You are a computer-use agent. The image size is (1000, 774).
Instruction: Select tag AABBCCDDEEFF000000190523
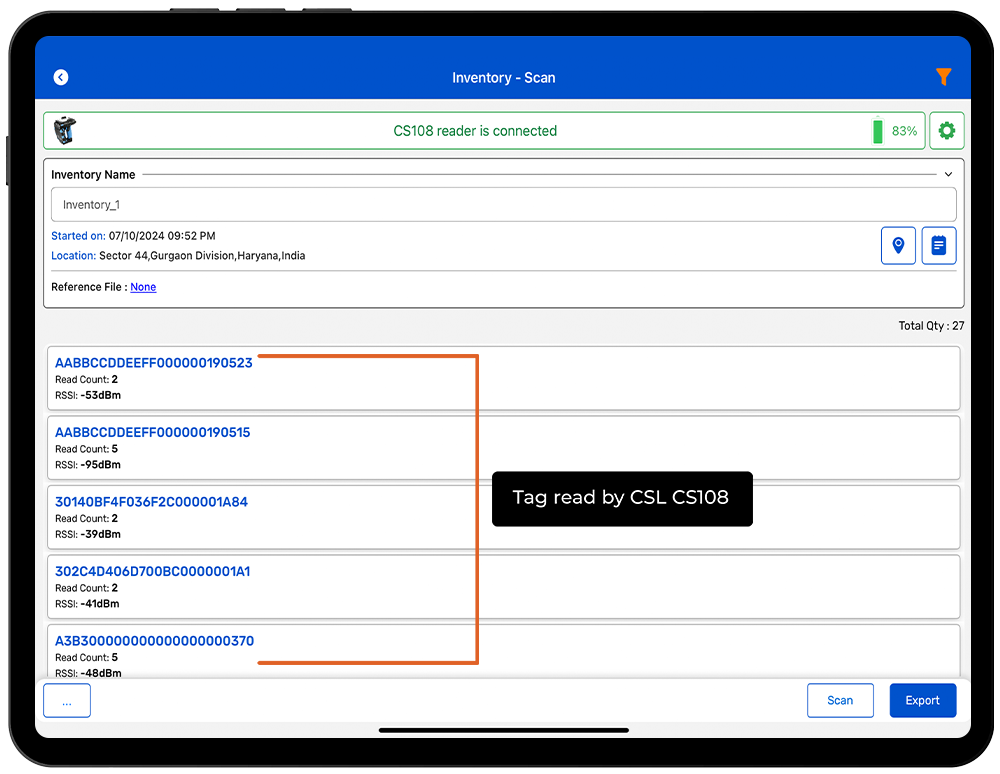point(154,363)
